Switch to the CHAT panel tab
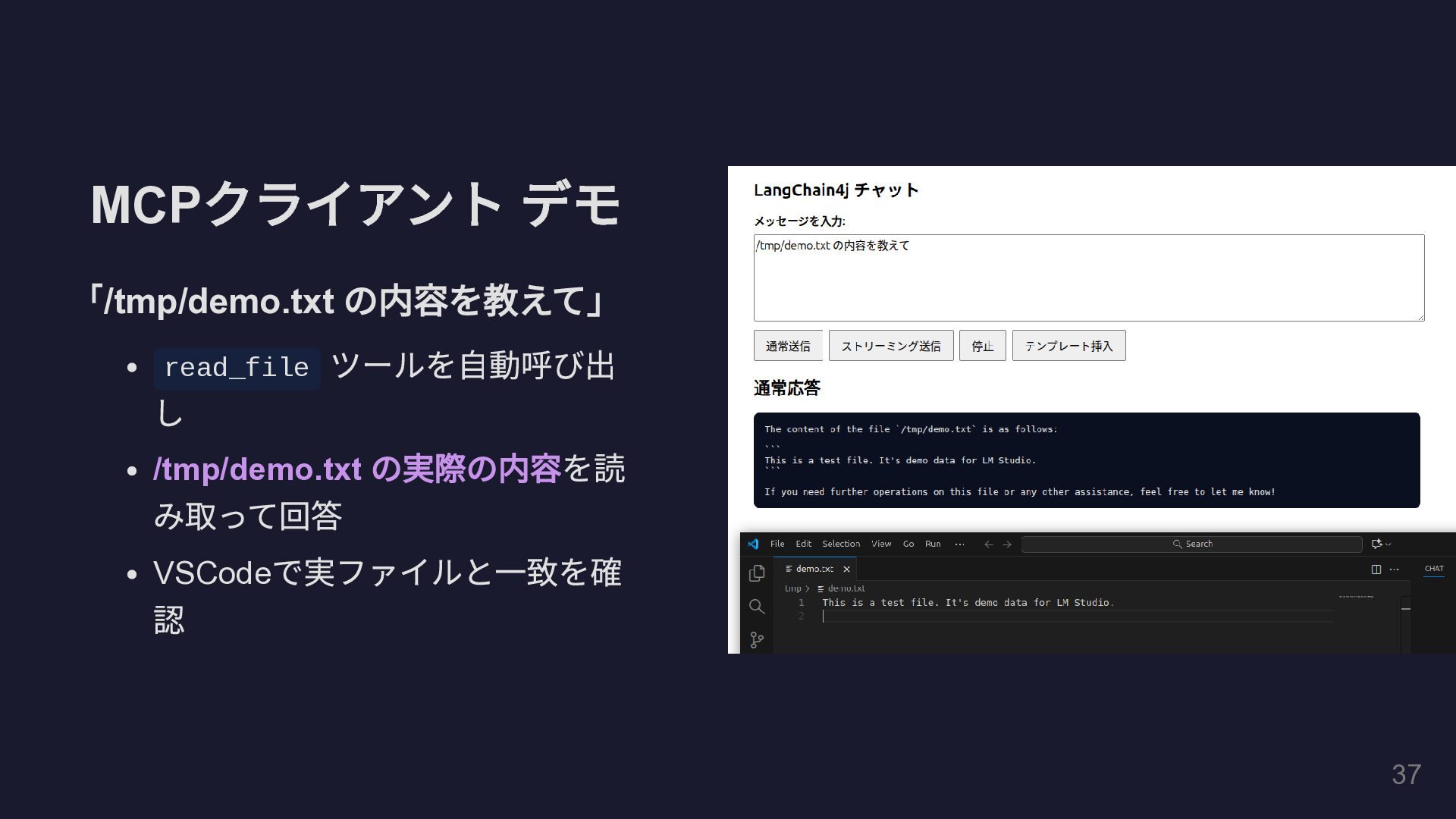Viewport: 1456px width, 819px height. [1433, 569]
